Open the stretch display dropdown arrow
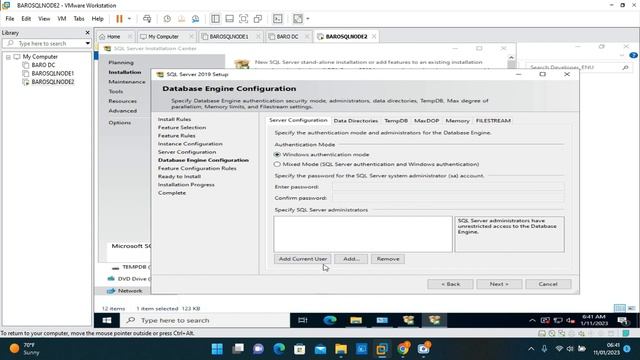 point(308,19)
